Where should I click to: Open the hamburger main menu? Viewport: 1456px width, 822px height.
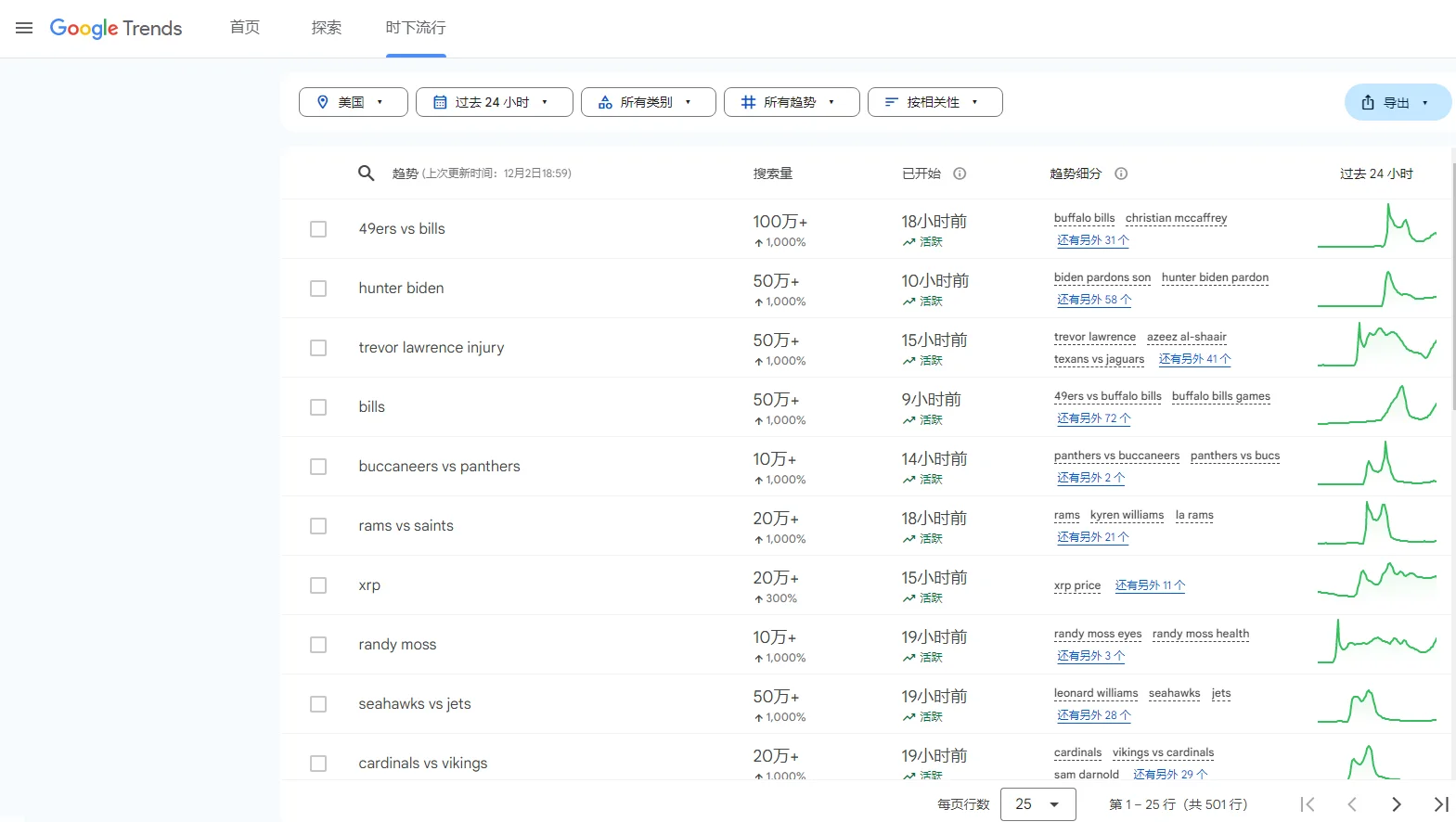(24, 28)
